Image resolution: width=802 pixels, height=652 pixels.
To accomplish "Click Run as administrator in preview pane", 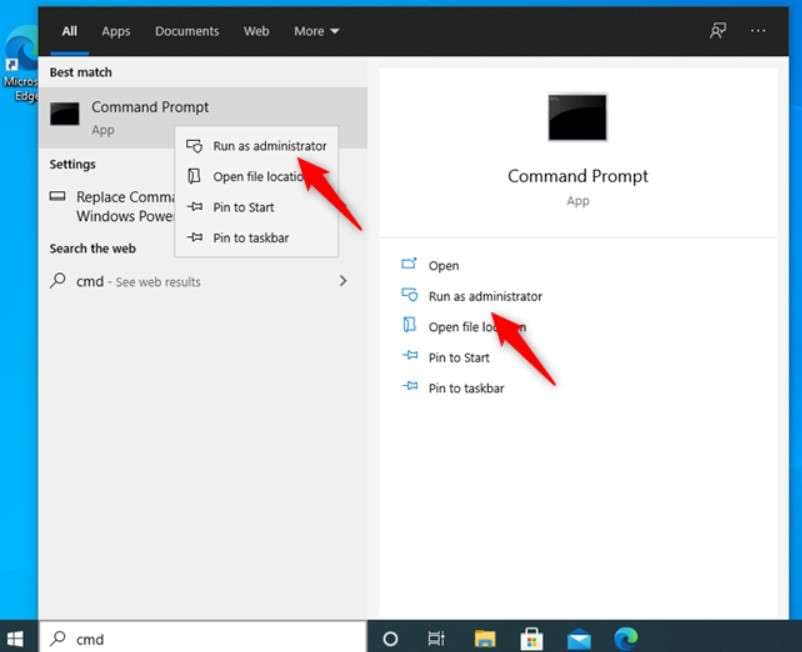I will (x=485, y=297).
